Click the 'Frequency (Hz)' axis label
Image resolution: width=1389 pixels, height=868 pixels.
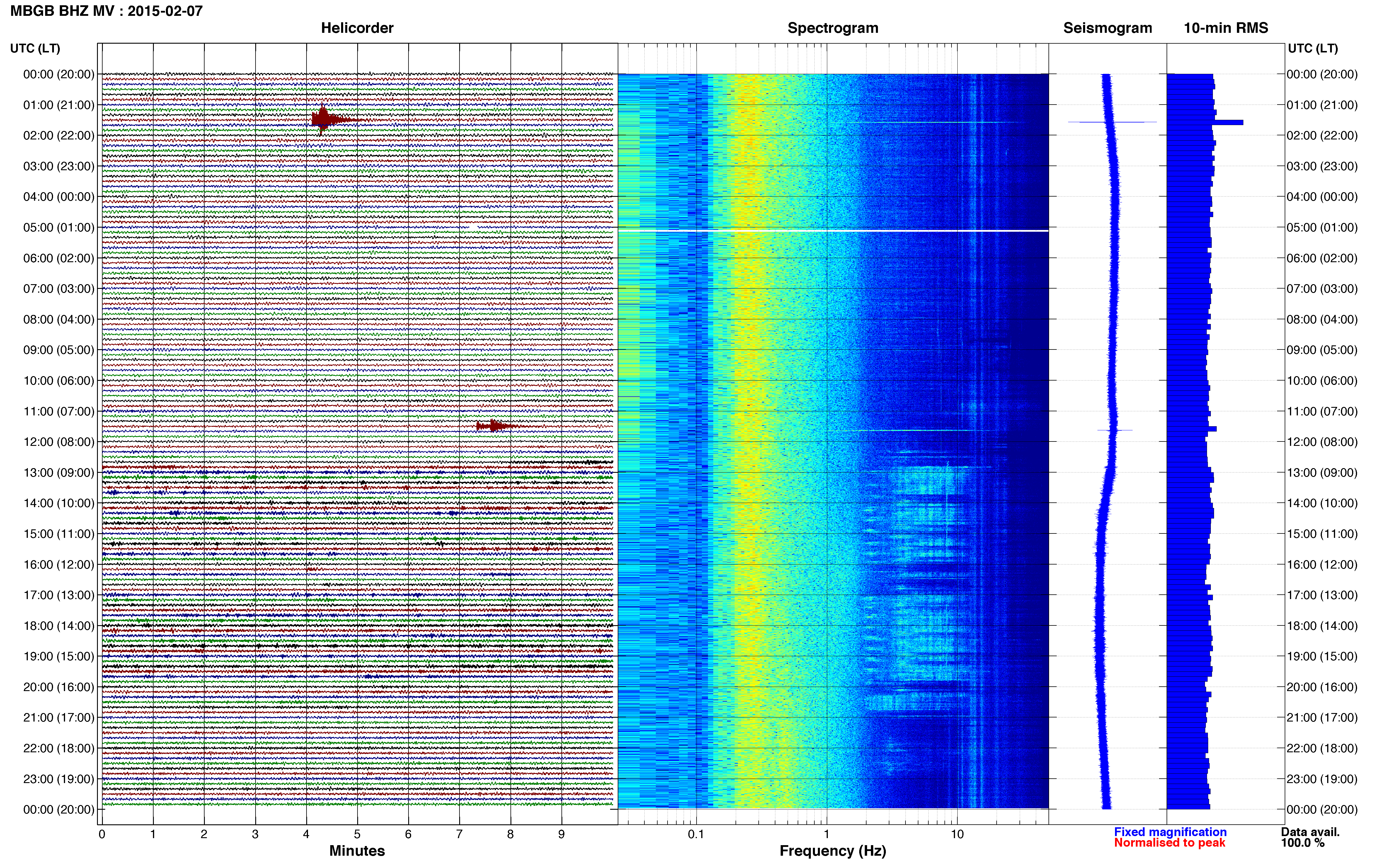[x=833, y=851]
